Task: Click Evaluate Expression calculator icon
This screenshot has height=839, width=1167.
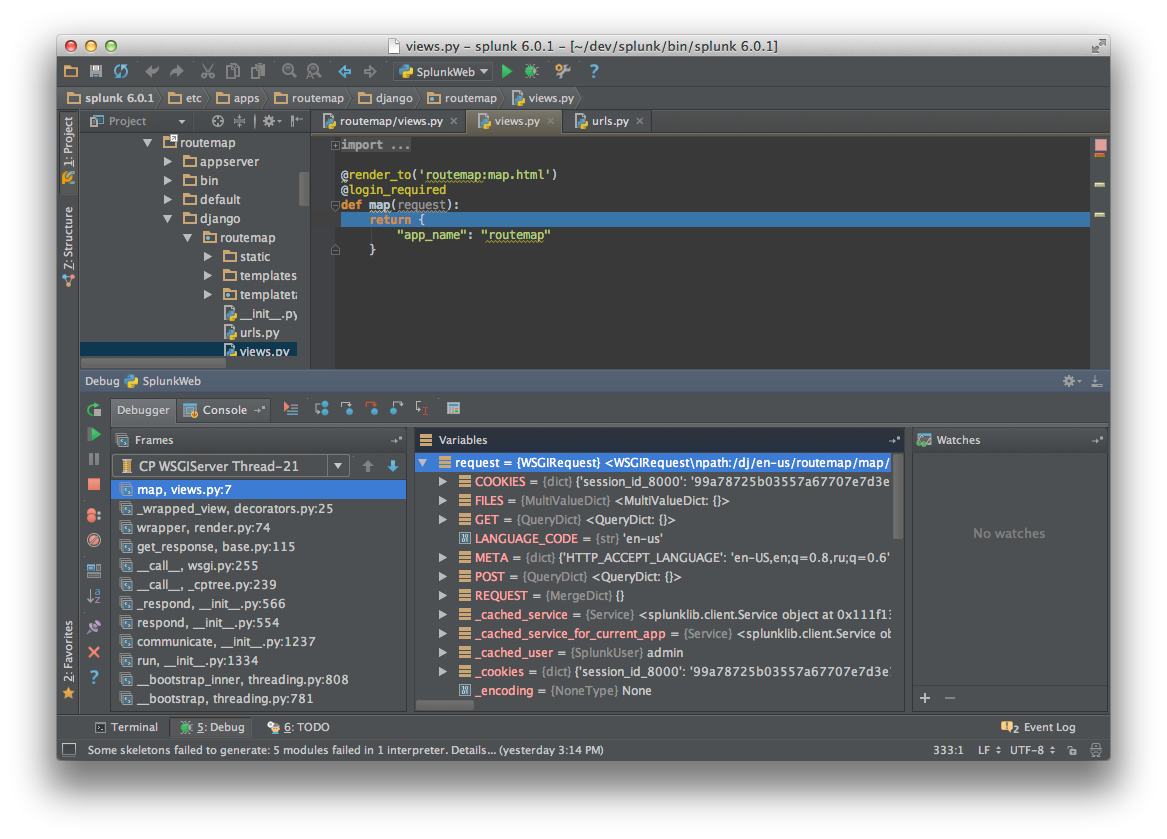Action: 453,409
